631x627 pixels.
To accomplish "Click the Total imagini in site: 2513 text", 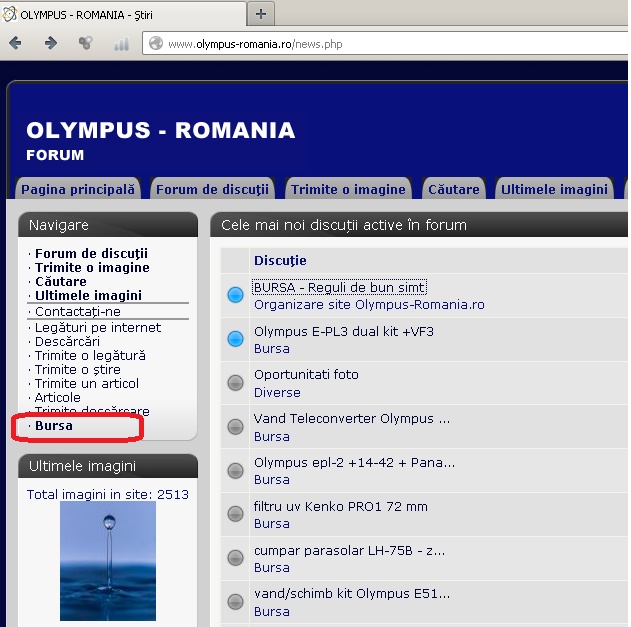I will tap(107, 494).
